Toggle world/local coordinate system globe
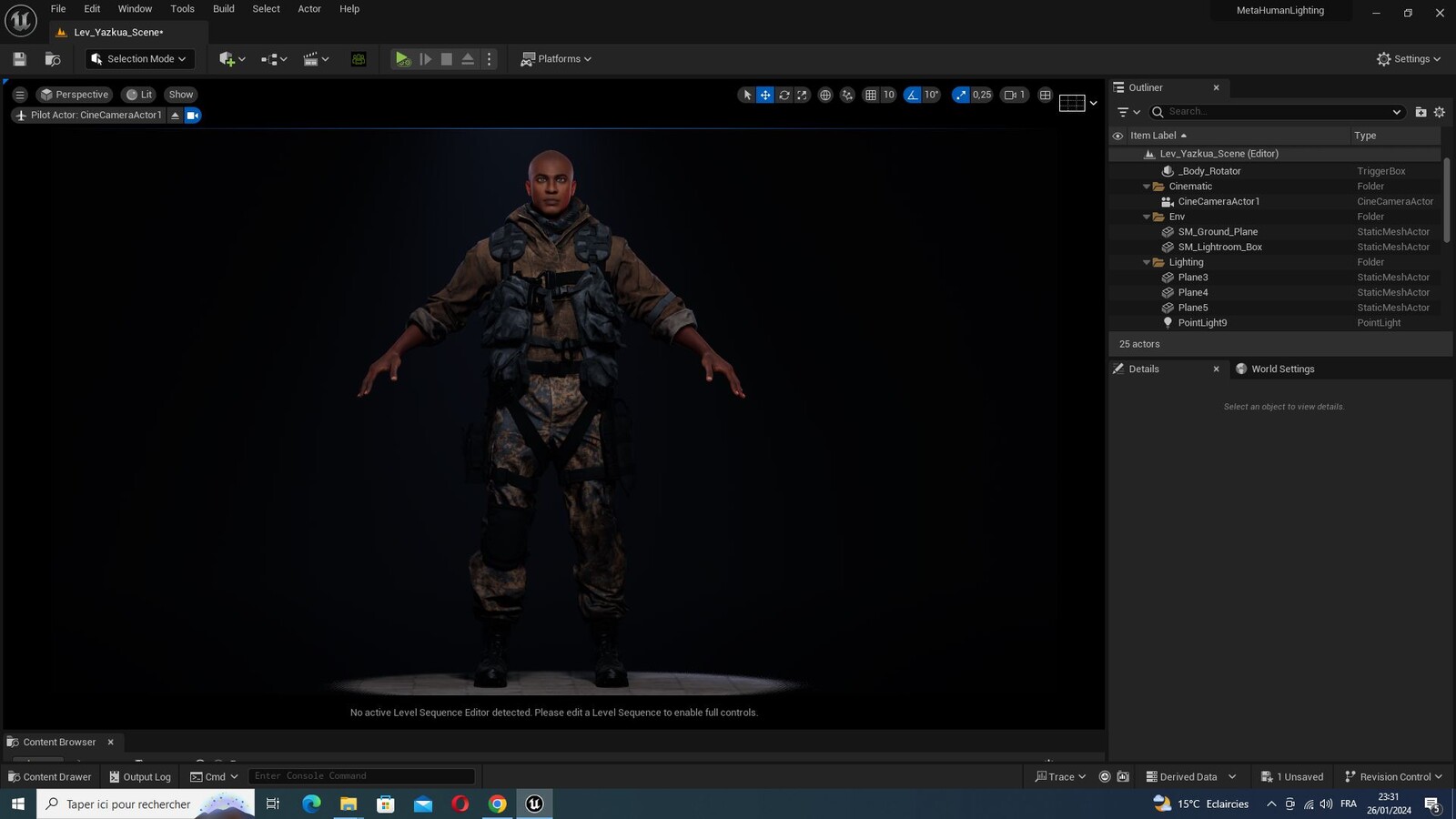The width and height of the screenshot is (1456, 819). 825,95
